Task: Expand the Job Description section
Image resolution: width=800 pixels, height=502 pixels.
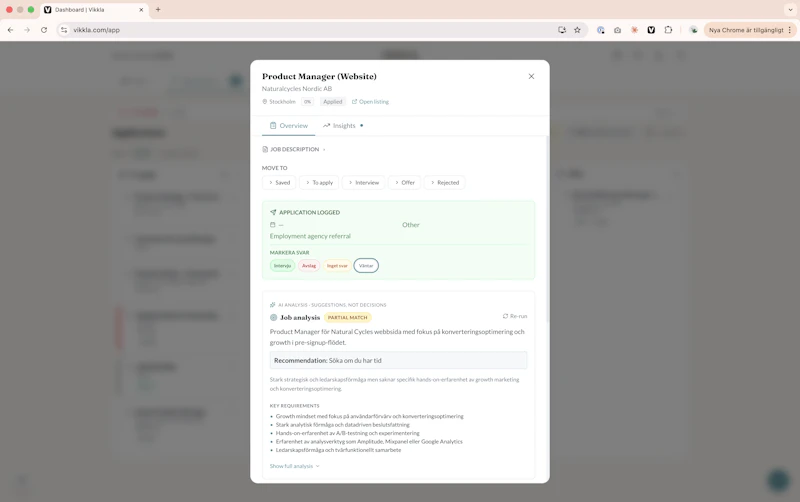Action: [x=294, y=149]
